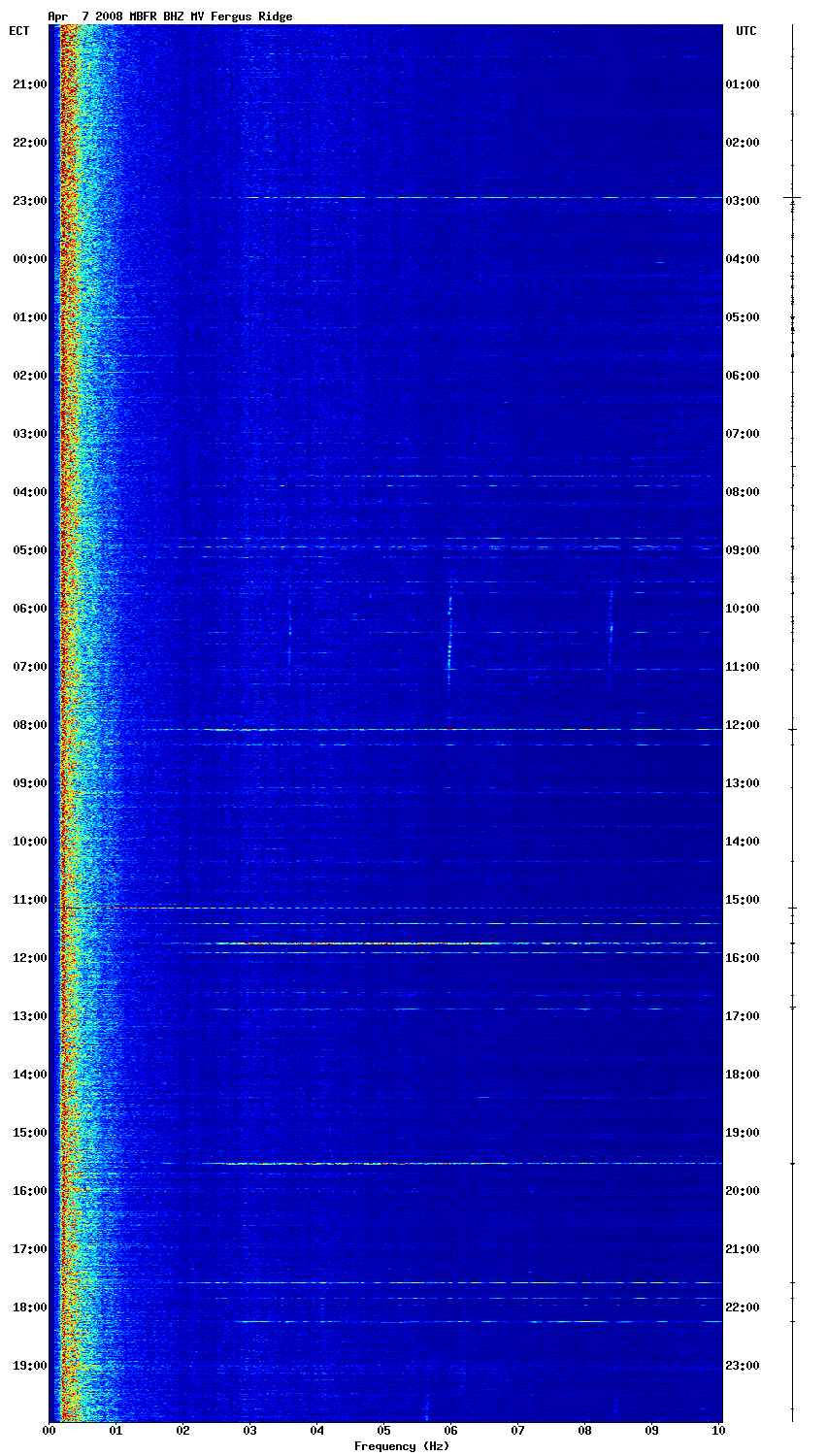The height and width of the screenshot is (1456, 827).
Task: Click the '10' tick on the frequency axis
Action: (x=718, y=1431)
